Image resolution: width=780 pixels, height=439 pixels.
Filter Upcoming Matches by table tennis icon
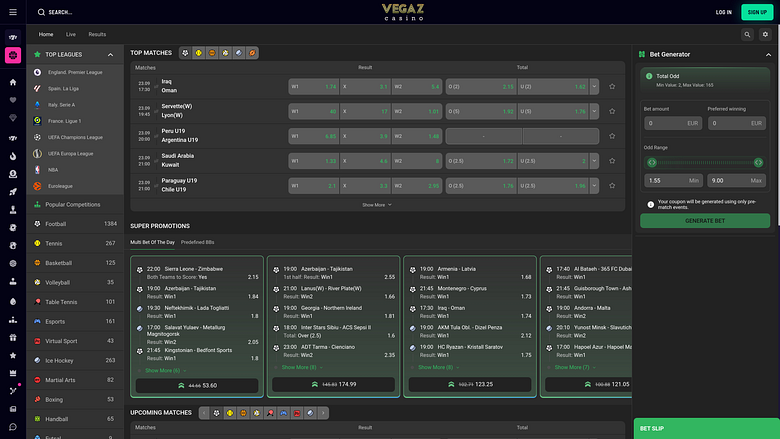point(270,413)
